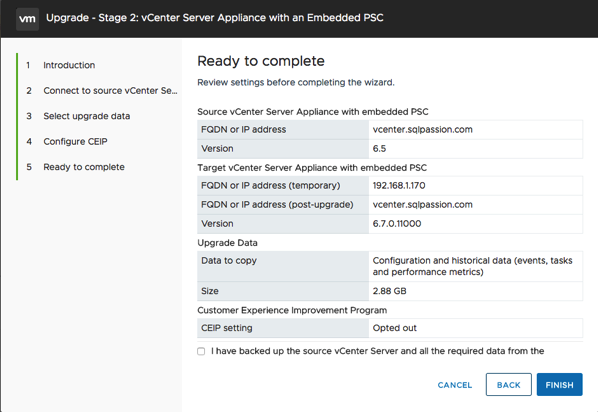Viewport: 598px width, 412px height.
Task: Click 'Upgrade Data' section heading
Action: [227, 243]
